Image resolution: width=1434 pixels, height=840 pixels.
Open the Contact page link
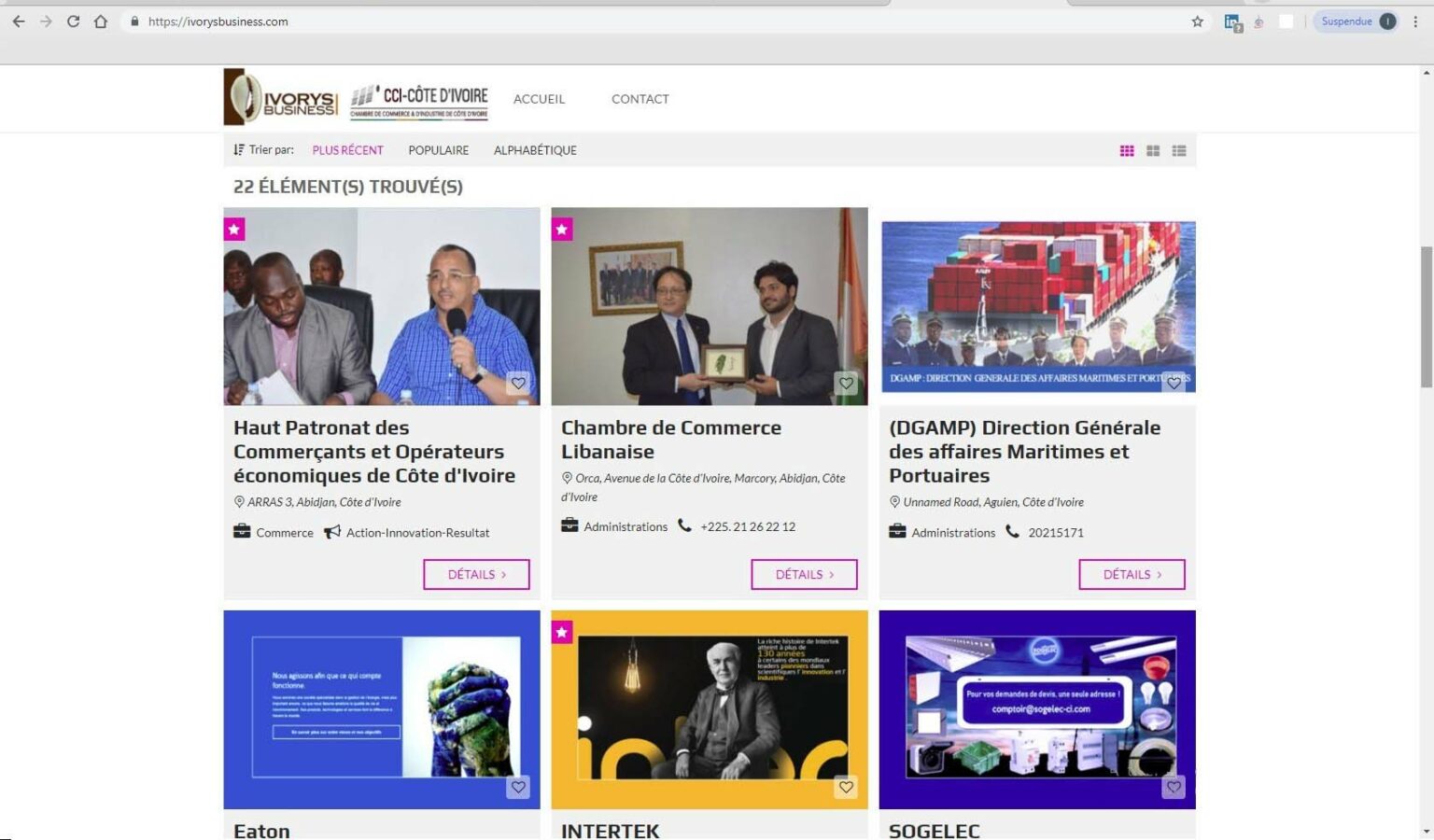pyautogui.click(x=640, y=99)
